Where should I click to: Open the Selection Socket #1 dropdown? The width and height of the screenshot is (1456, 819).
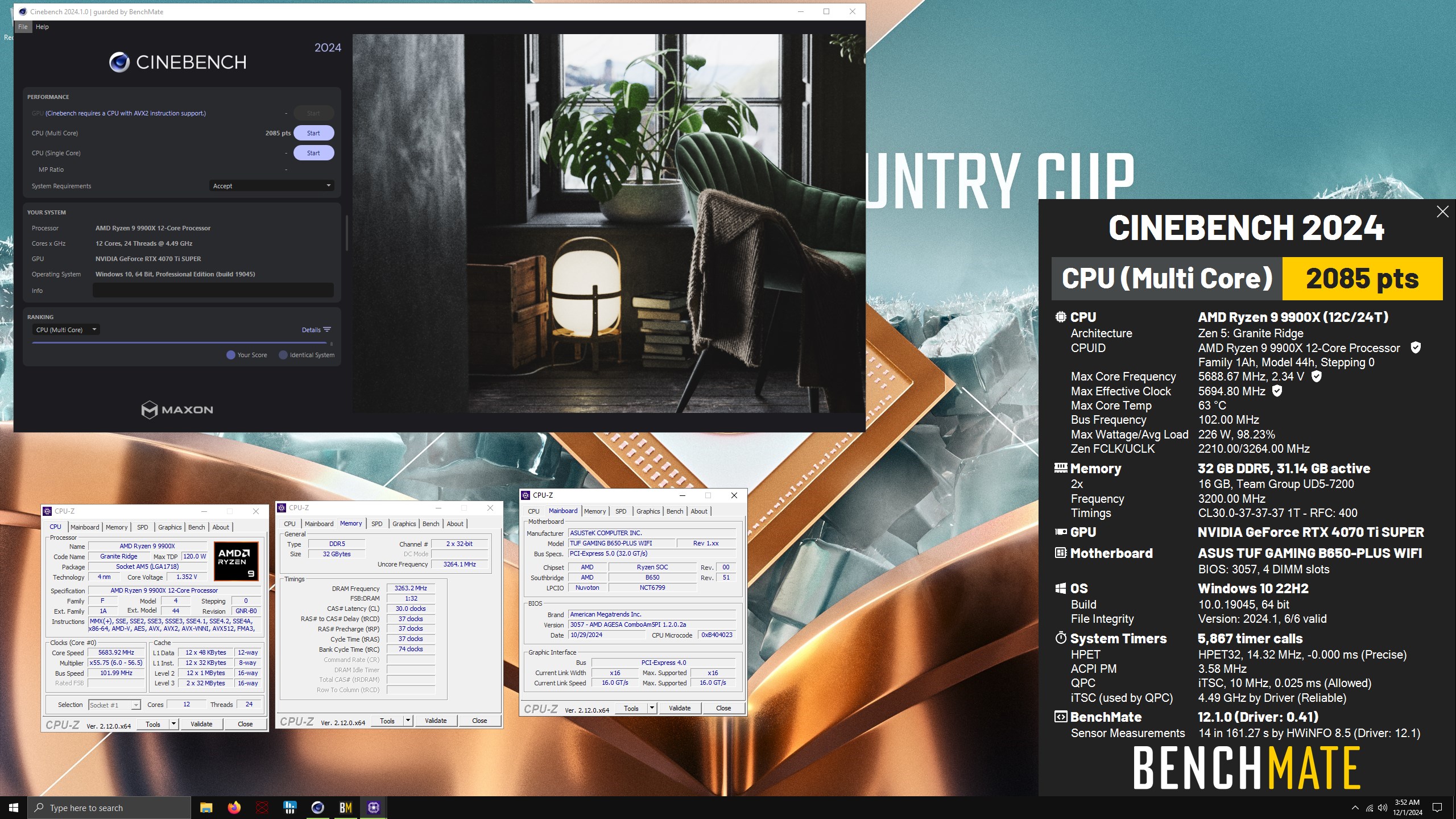click(x=114, y=705)
